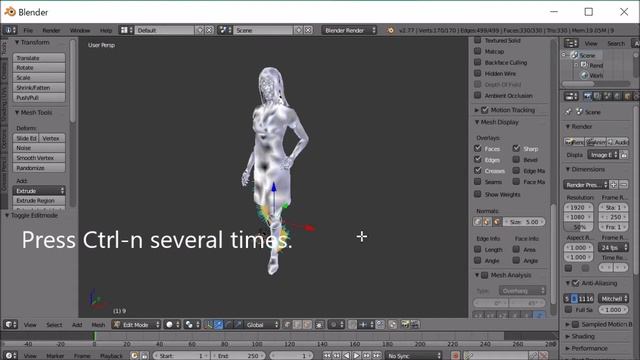The image size is (640, 360).
Task: Enable edge Length info checkbox
Action: click(478, 249)
